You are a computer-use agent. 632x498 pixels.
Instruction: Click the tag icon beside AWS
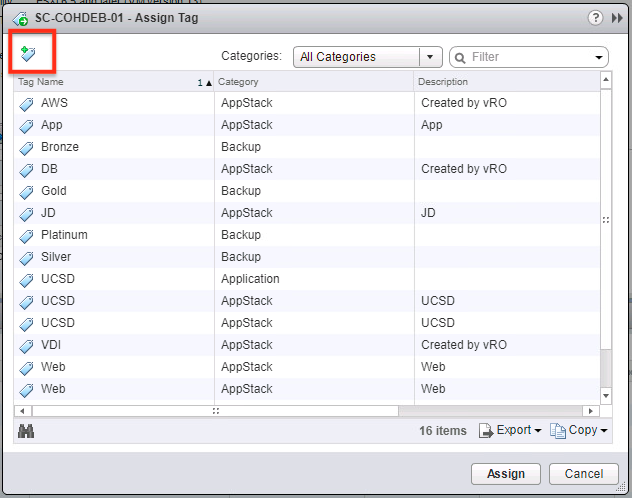pyautogui.click(x=27, y=104)
